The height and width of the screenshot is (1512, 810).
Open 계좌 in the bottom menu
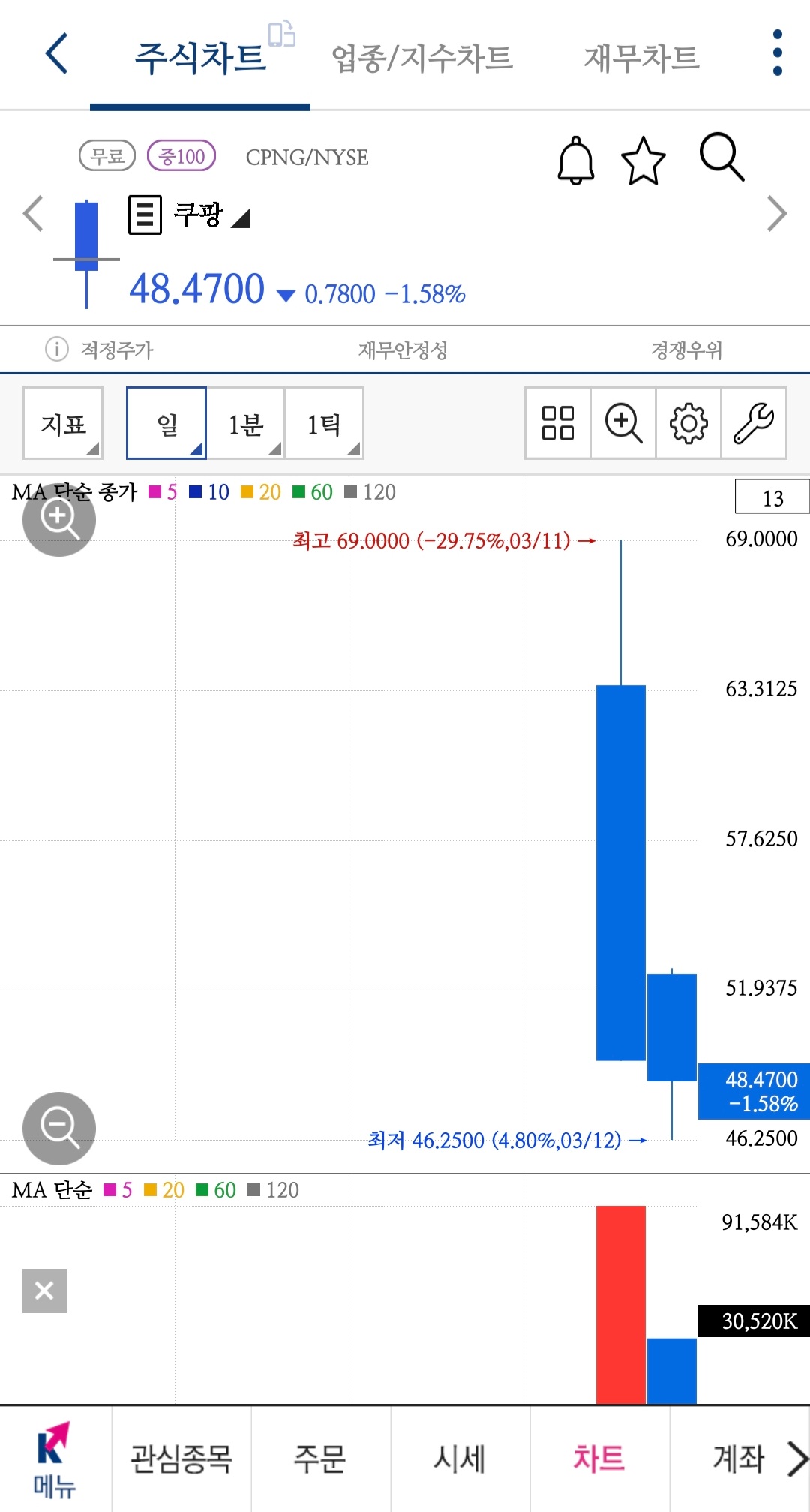(x=739, y=1459)
